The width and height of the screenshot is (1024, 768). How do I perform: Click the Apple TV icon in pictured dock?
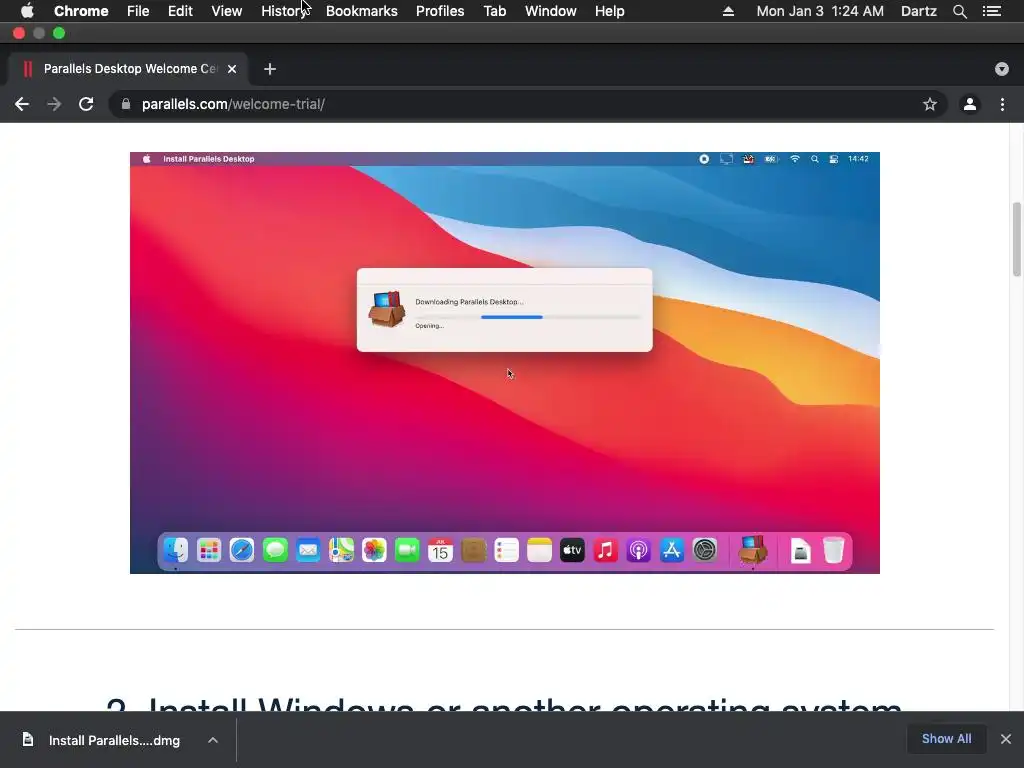coord(572,551)
